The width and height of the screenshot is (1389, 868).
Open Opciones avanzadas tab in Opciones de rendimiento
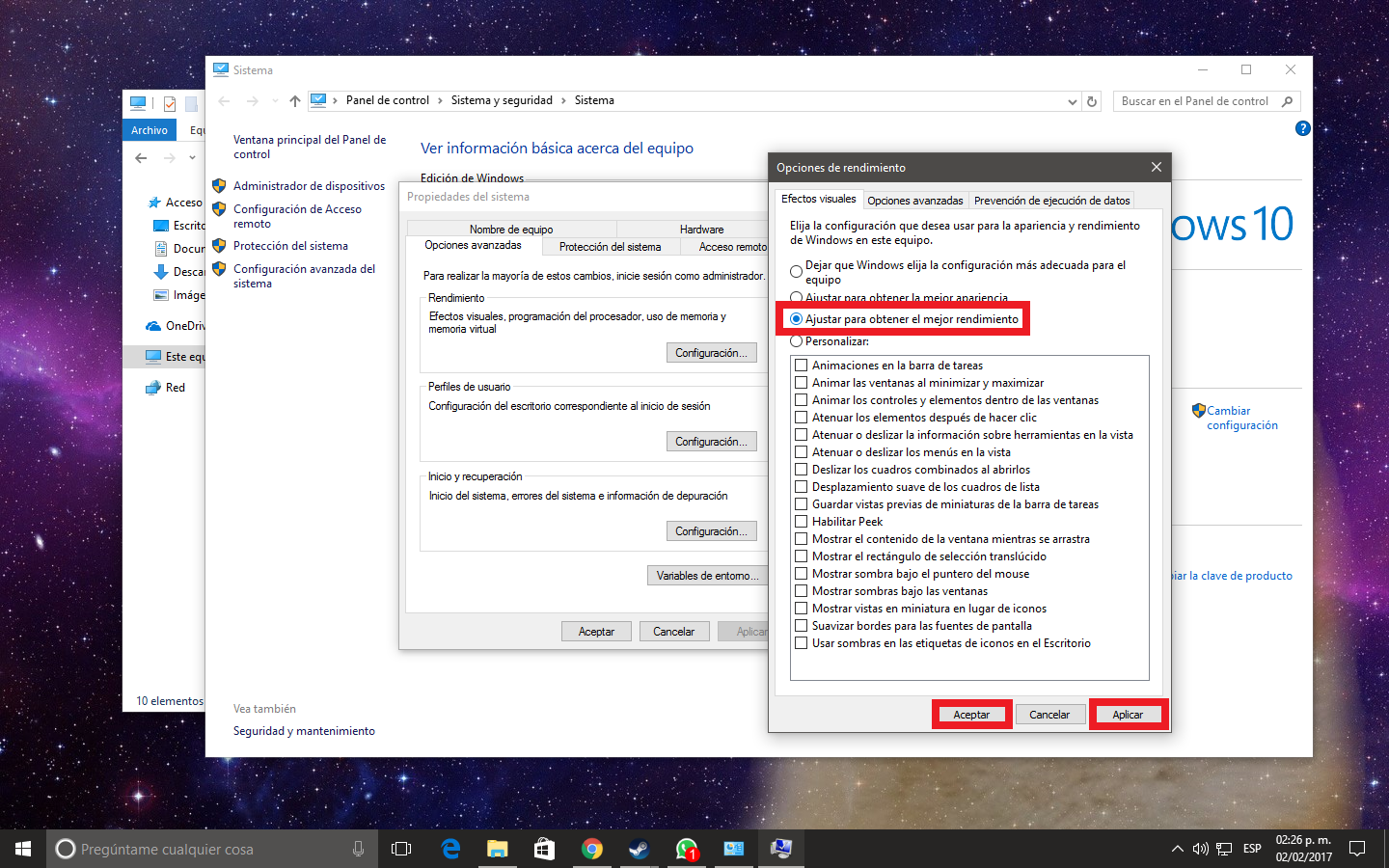click(x=914, y=201)
